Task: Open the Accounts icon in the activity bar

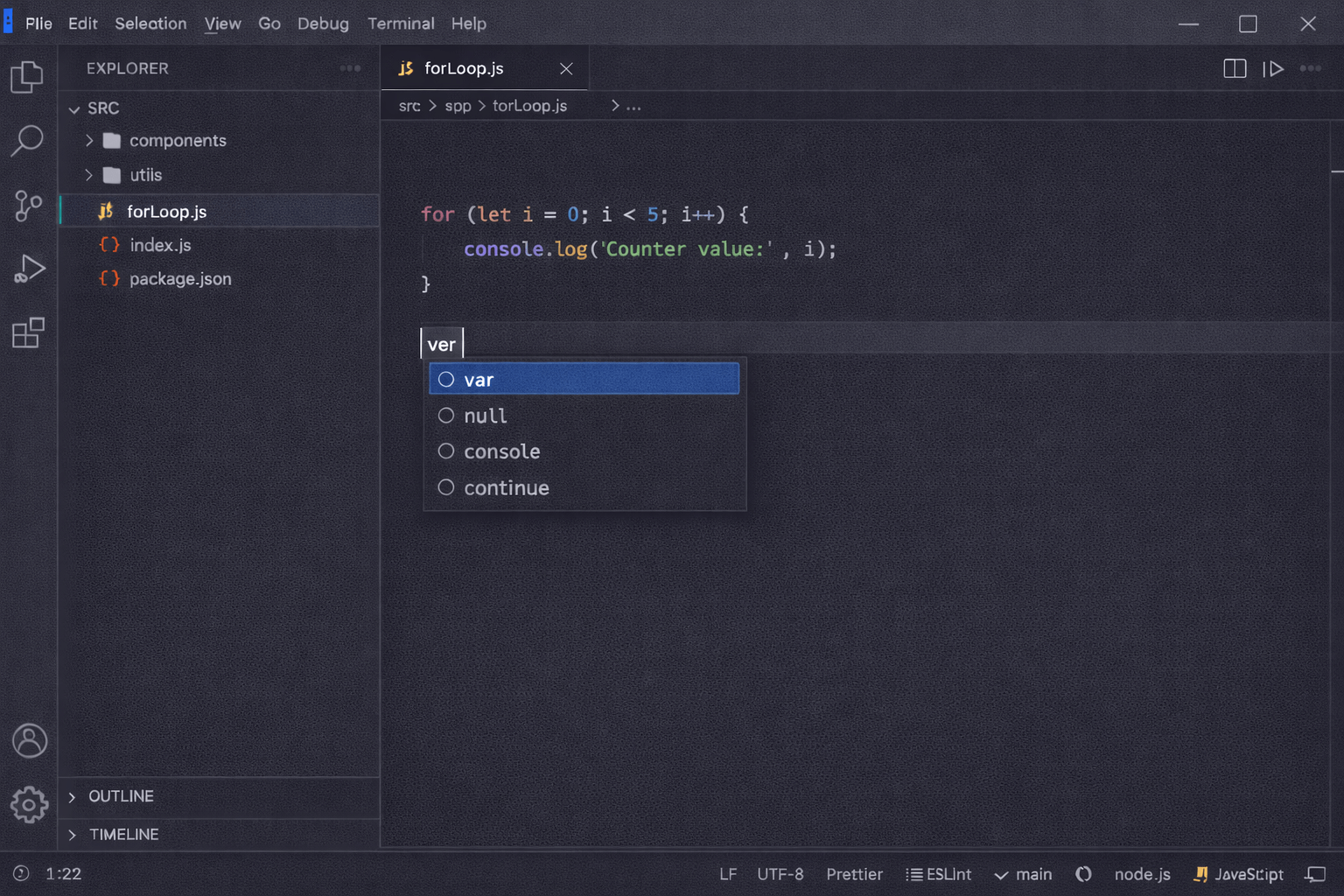Action: pyautogui.click(x=29, y=740)
